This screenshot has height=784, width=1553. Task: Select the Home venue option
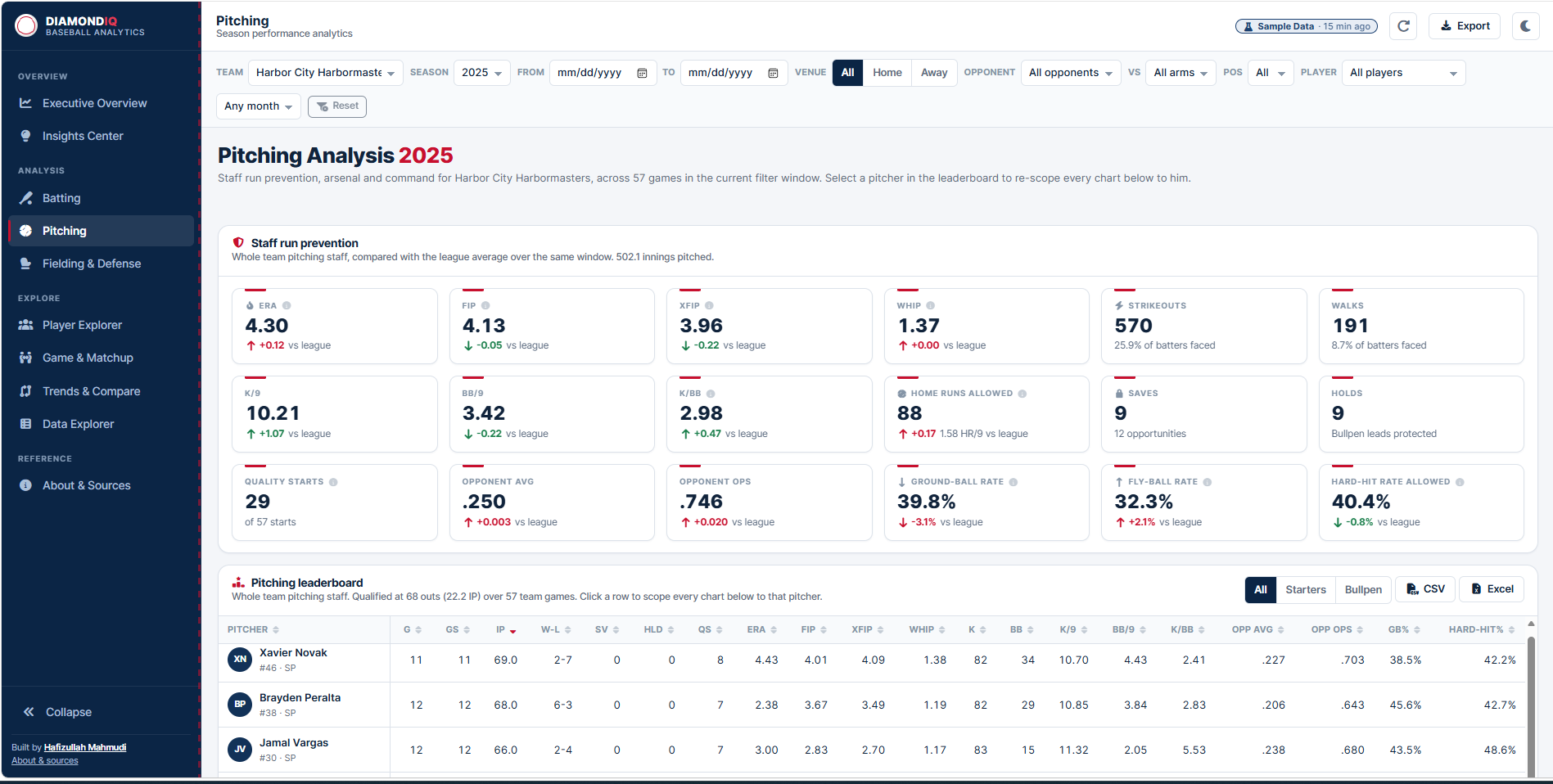pos(887,73)
